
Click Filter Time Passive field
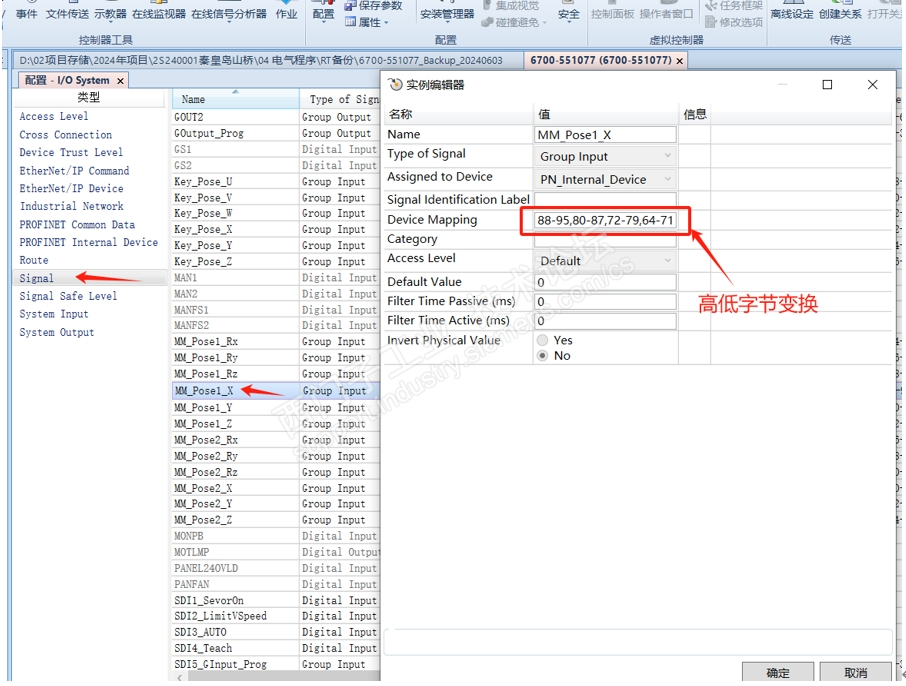605,301
